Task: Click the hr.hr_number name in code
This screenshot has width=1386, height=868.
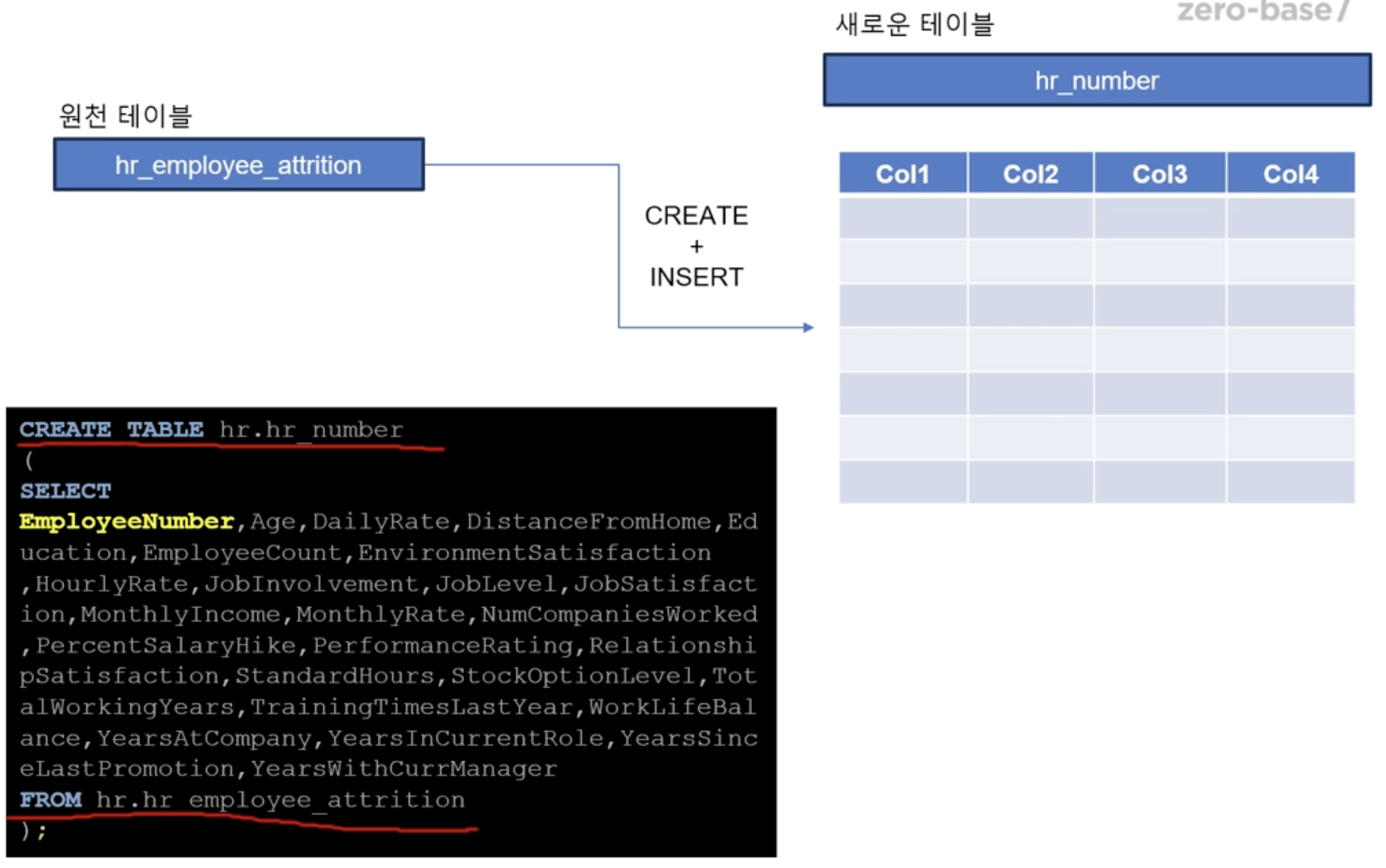Action: (x=311, y=430)
